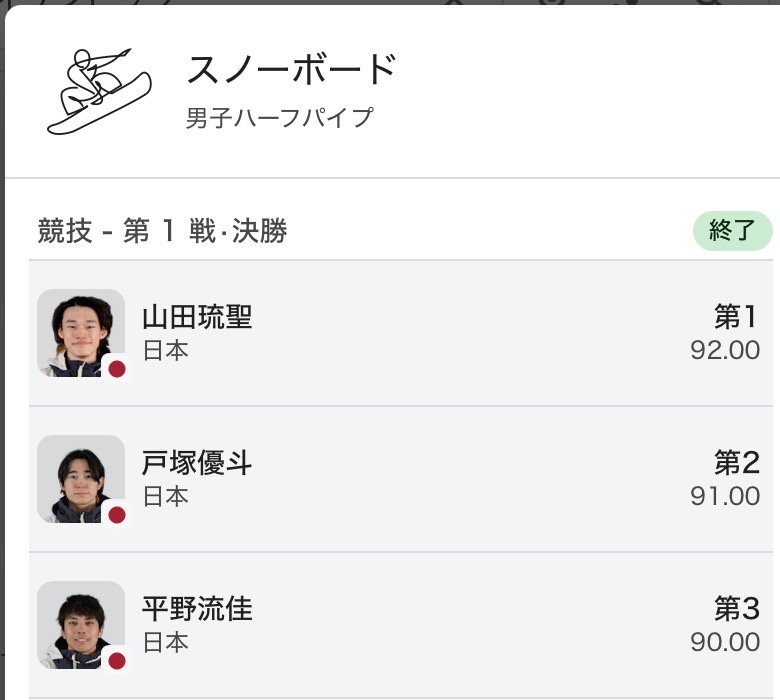Click the green 終了 status badge
Screen dimensions: 780x700
(x=732, y=231)
